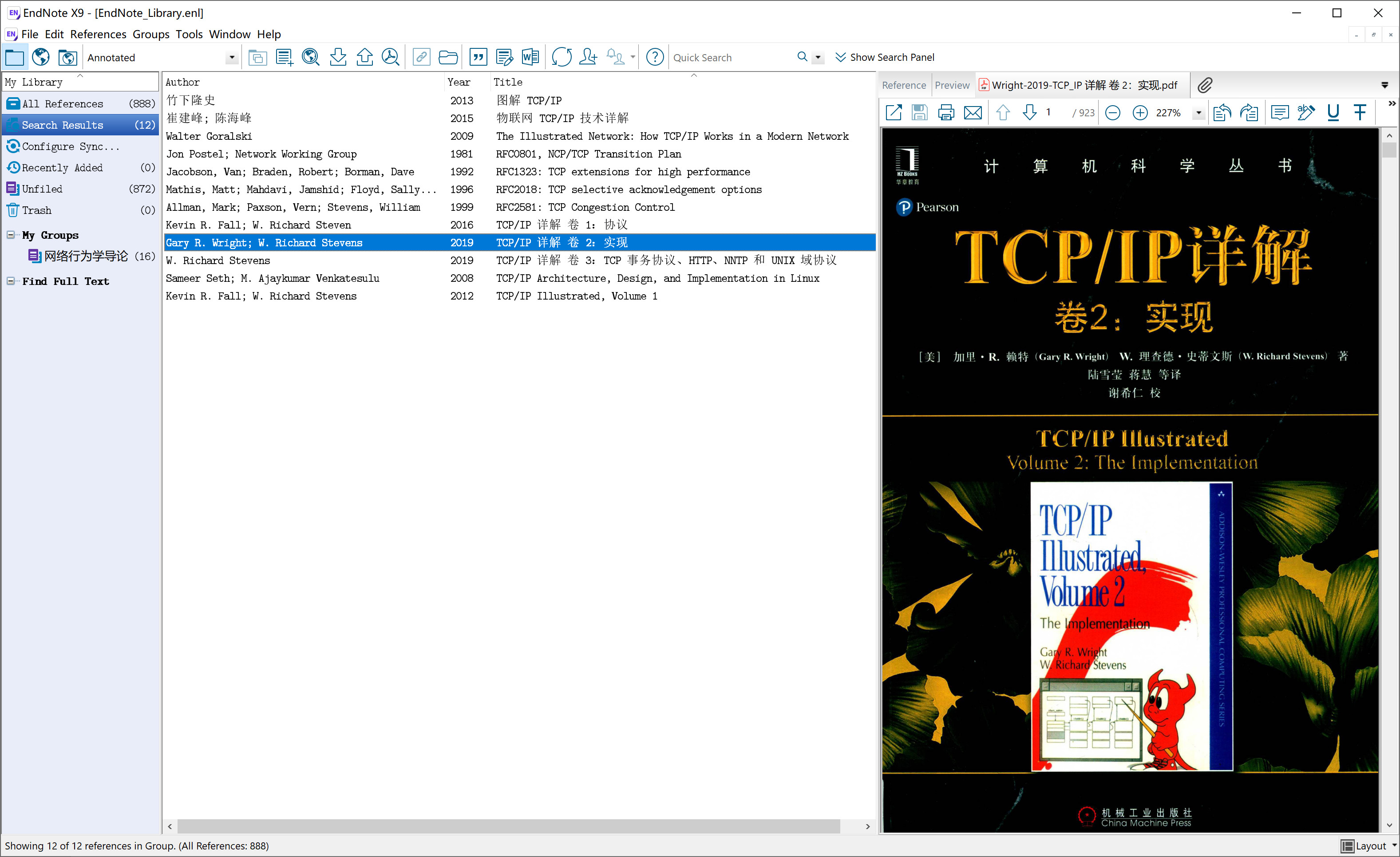Image resolution: width=1400 pixels, height=857 pixels.
Task: Click the Print PDF printer icon
Action: click(946, 112)
